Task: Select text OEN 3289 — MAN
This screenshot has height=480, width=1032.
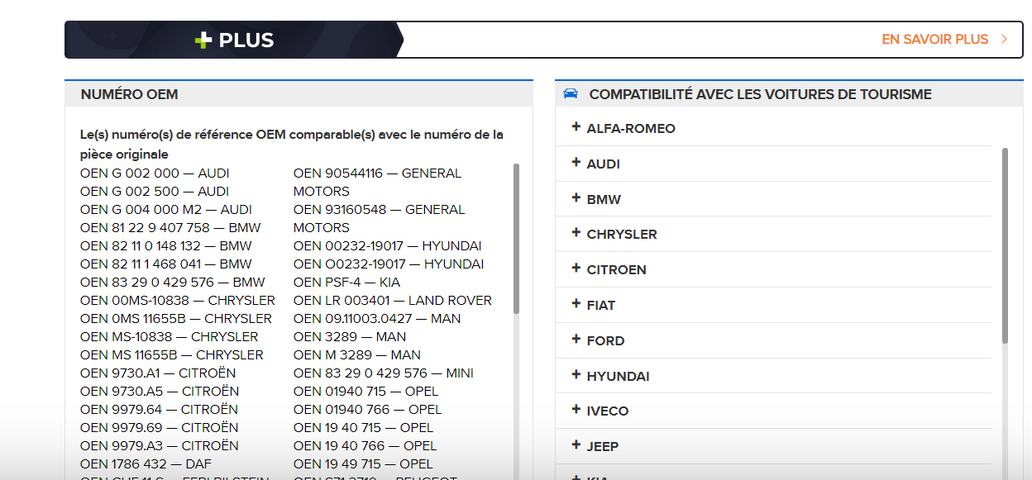Action: coord(348,337)
